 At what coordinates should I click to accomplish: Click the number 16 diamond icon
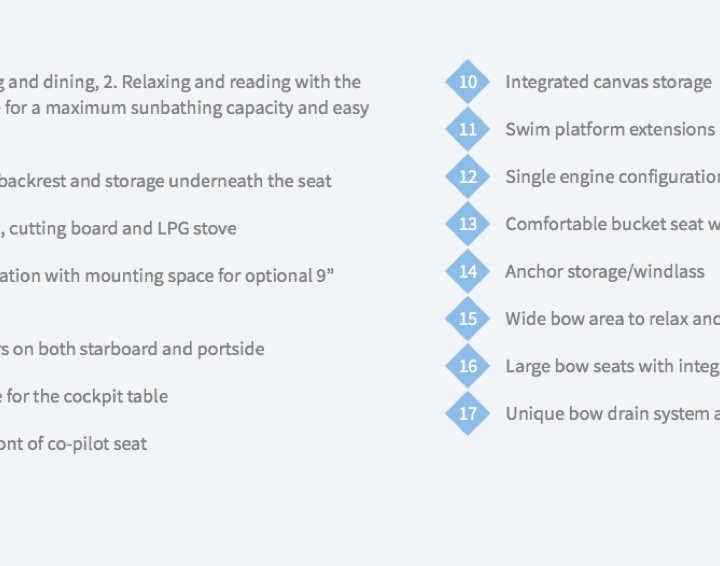tap(467, 366)
